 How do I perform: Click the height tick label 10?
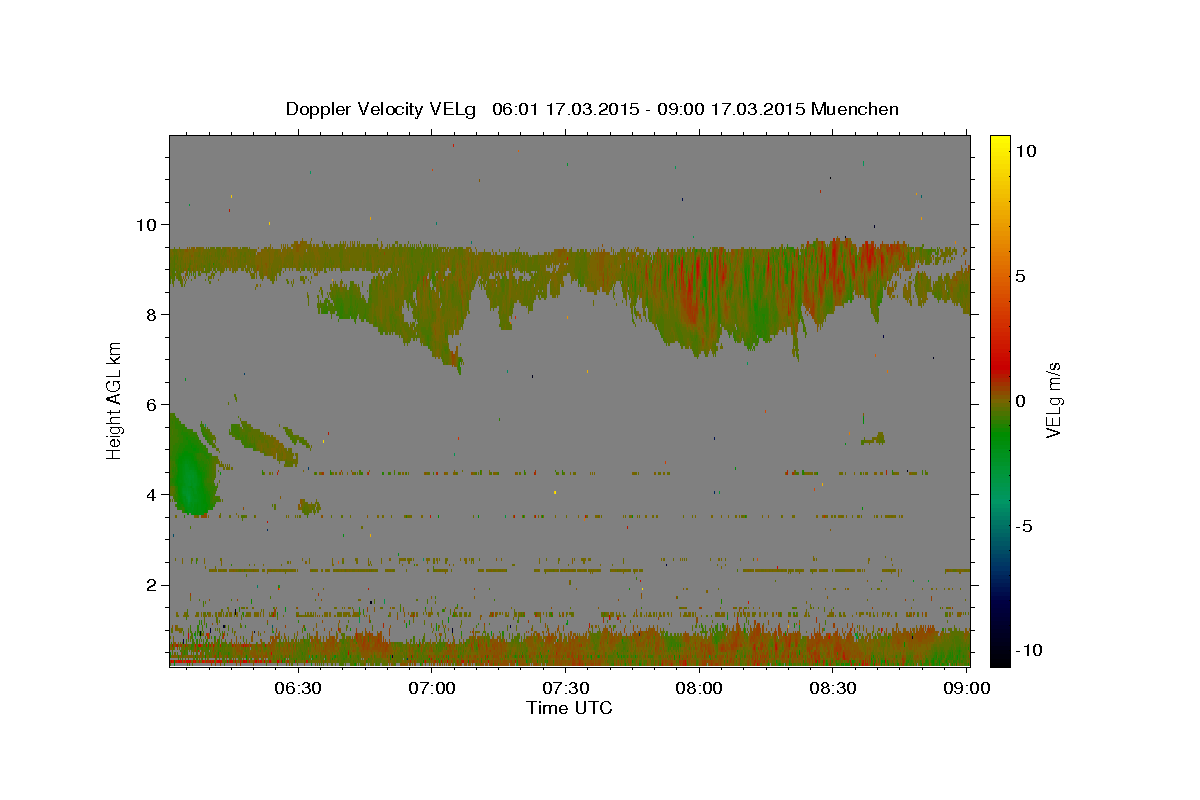(x=147, y=224)
